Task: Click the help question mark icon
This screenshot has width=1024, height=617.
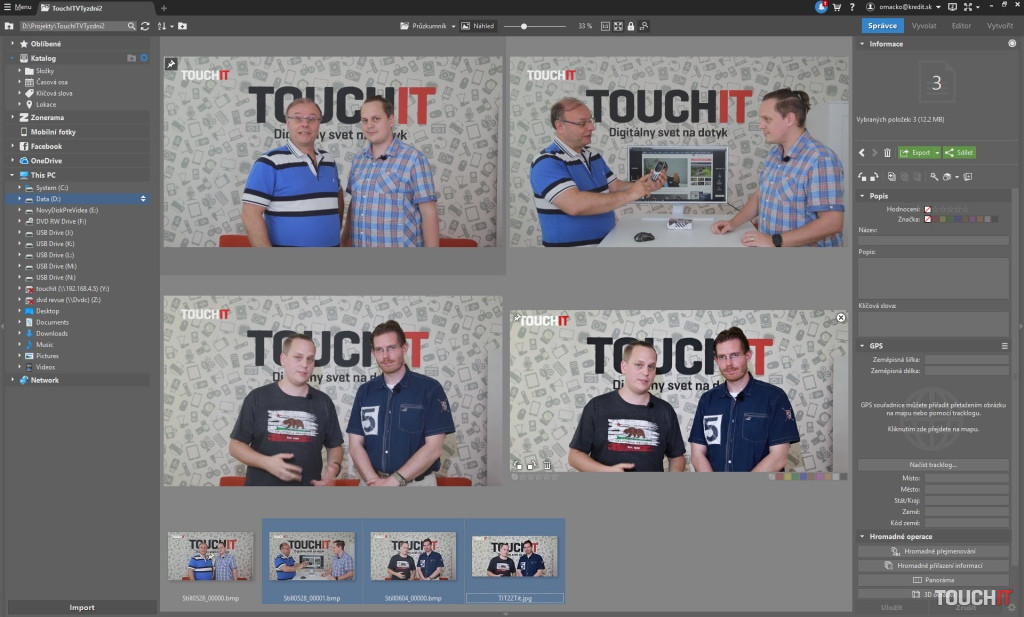Action: coord(851,7)
